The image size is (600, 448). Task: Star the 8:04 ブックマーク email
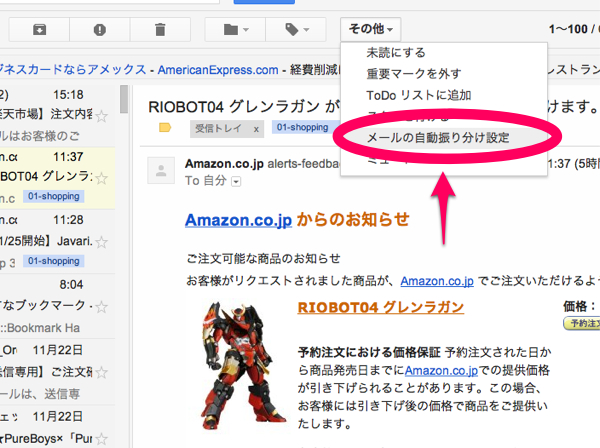click(102, 307)
